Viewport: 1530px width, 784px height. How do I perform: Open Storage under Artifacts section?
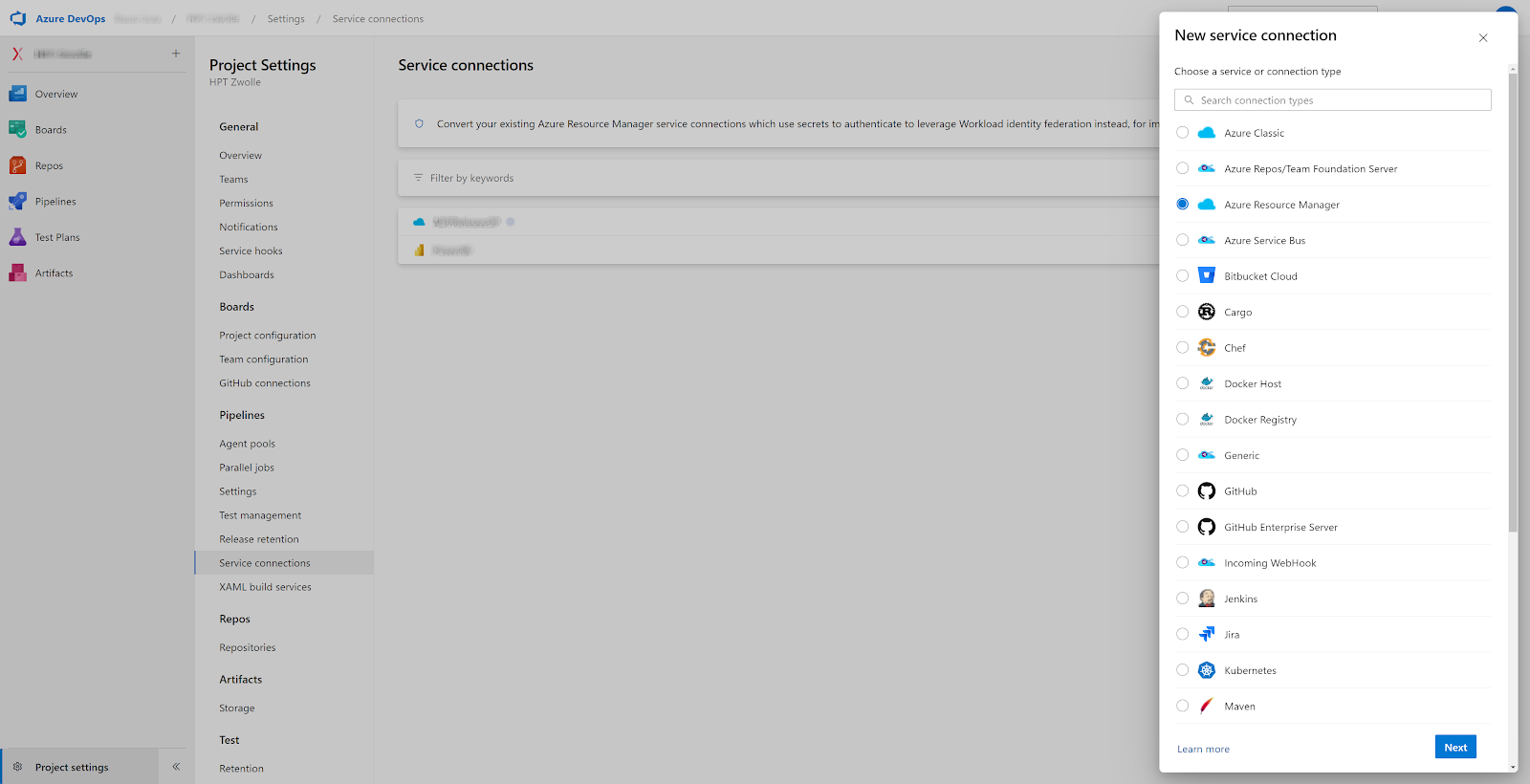tap(237, 708)
